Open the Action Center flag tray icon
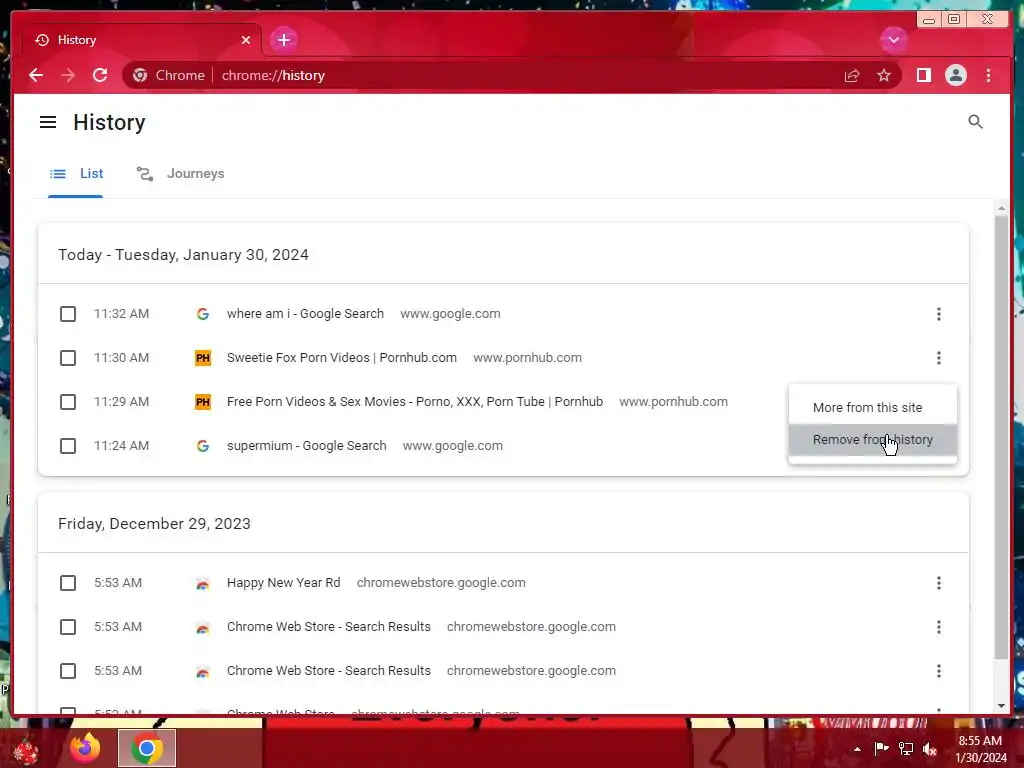Viewport: 1024px width, 768px height. tap(882, 748)
